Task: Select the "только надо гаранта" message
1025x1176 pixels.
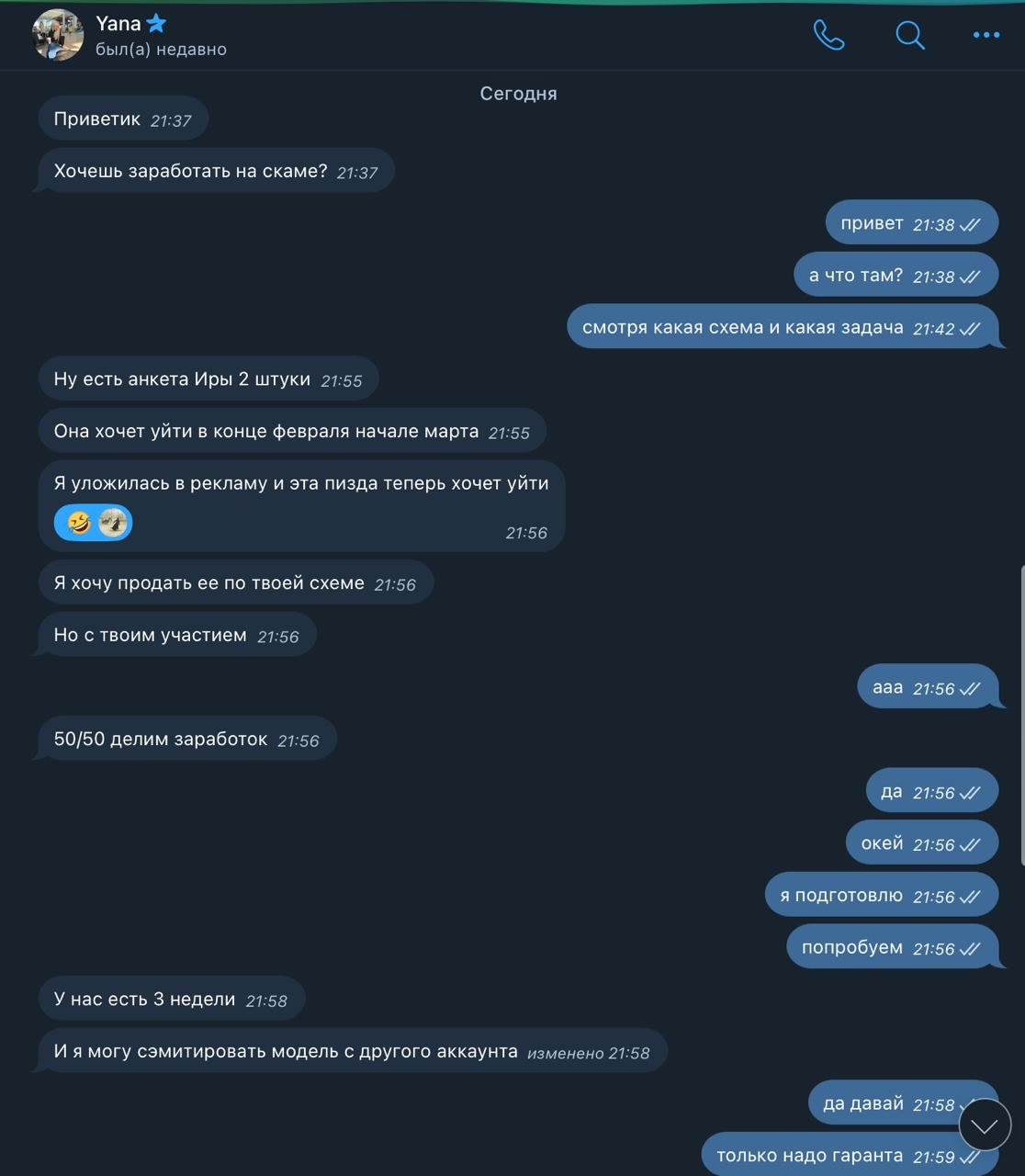Action: pyautogui.click(x=850, y=1154)
